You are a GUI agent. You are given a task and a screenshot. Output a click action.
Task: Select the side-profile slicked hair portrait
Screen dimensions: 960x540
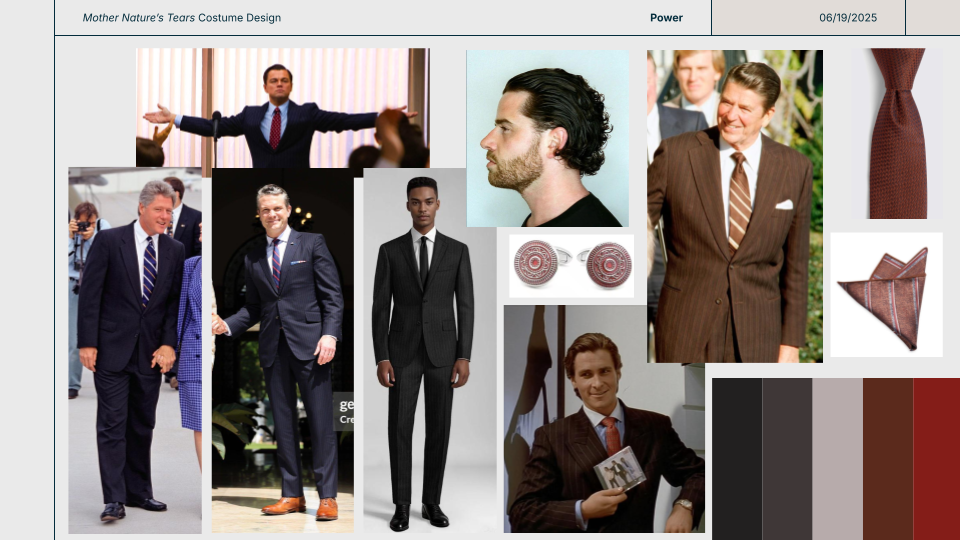tap(547, 138)
